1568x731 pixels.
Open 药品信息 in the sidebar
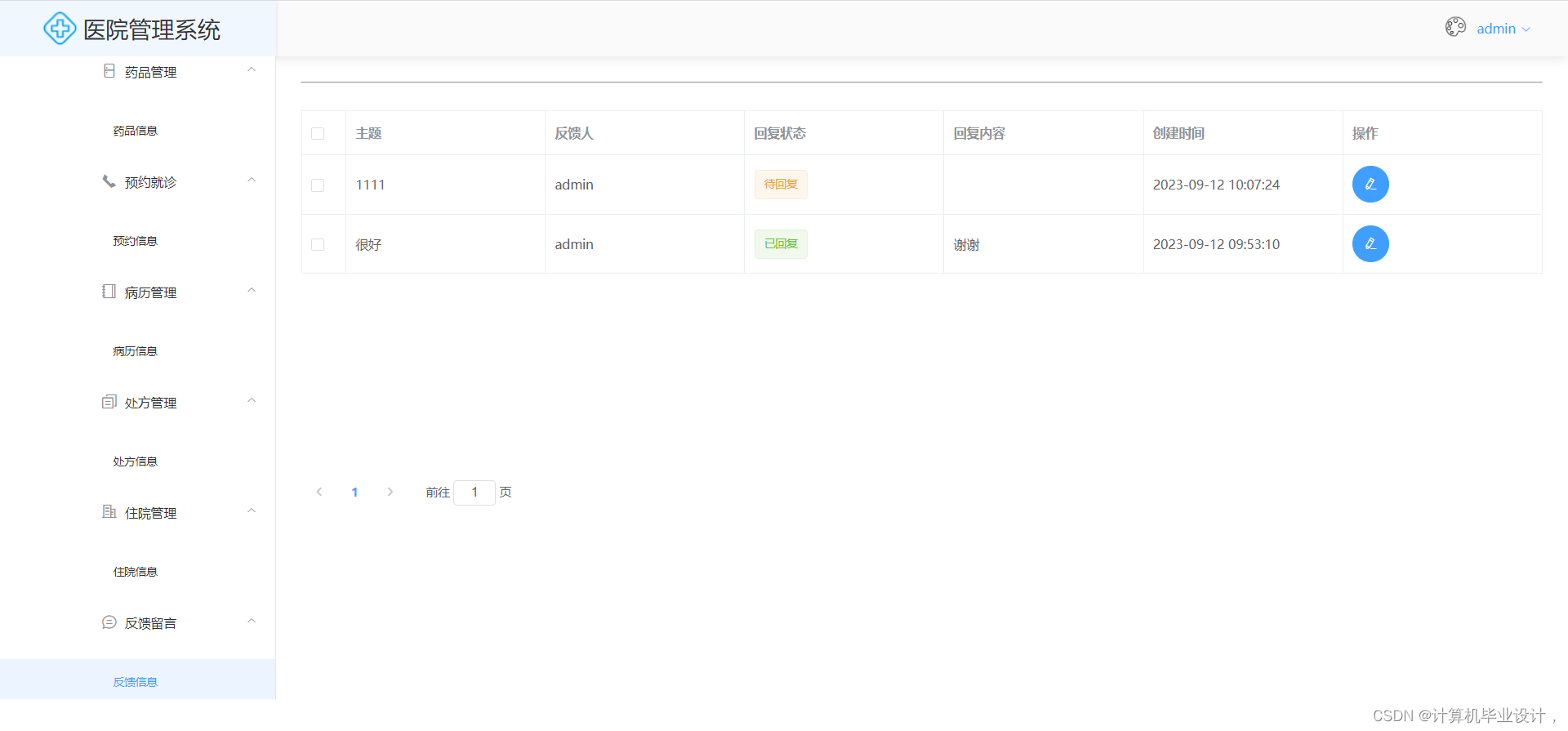(x=137, y=131)
